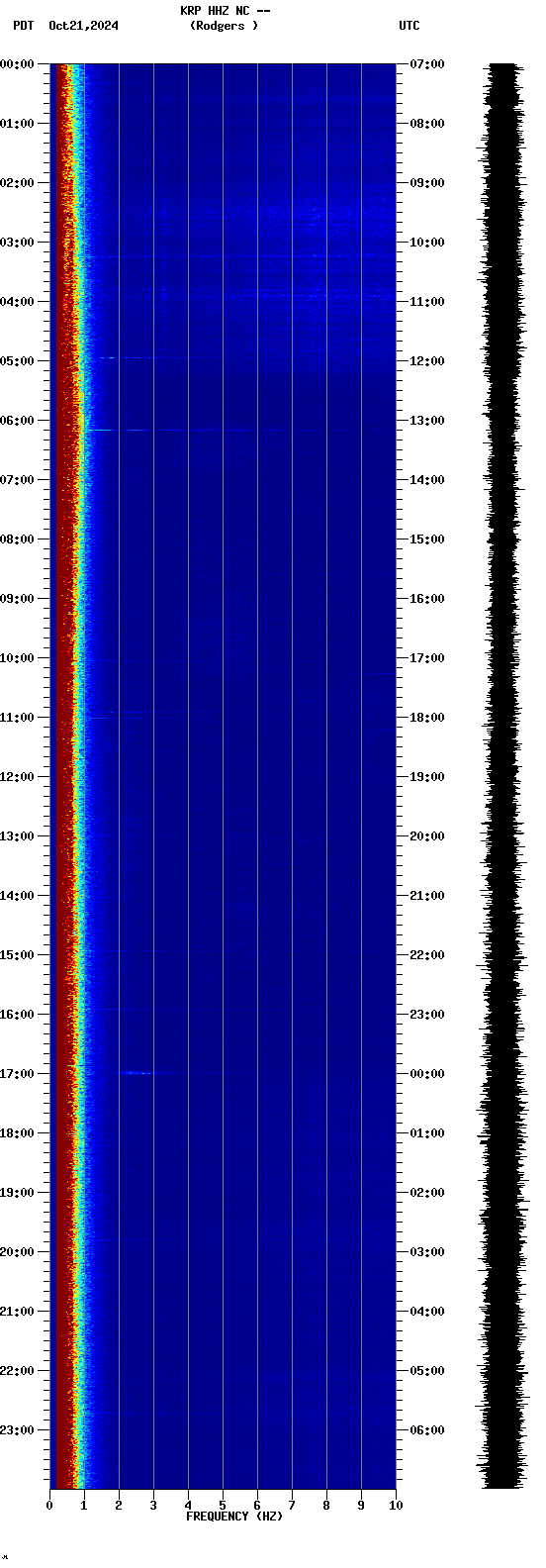Click the 07:00 UTC time label at top

[x=427, y=64]
